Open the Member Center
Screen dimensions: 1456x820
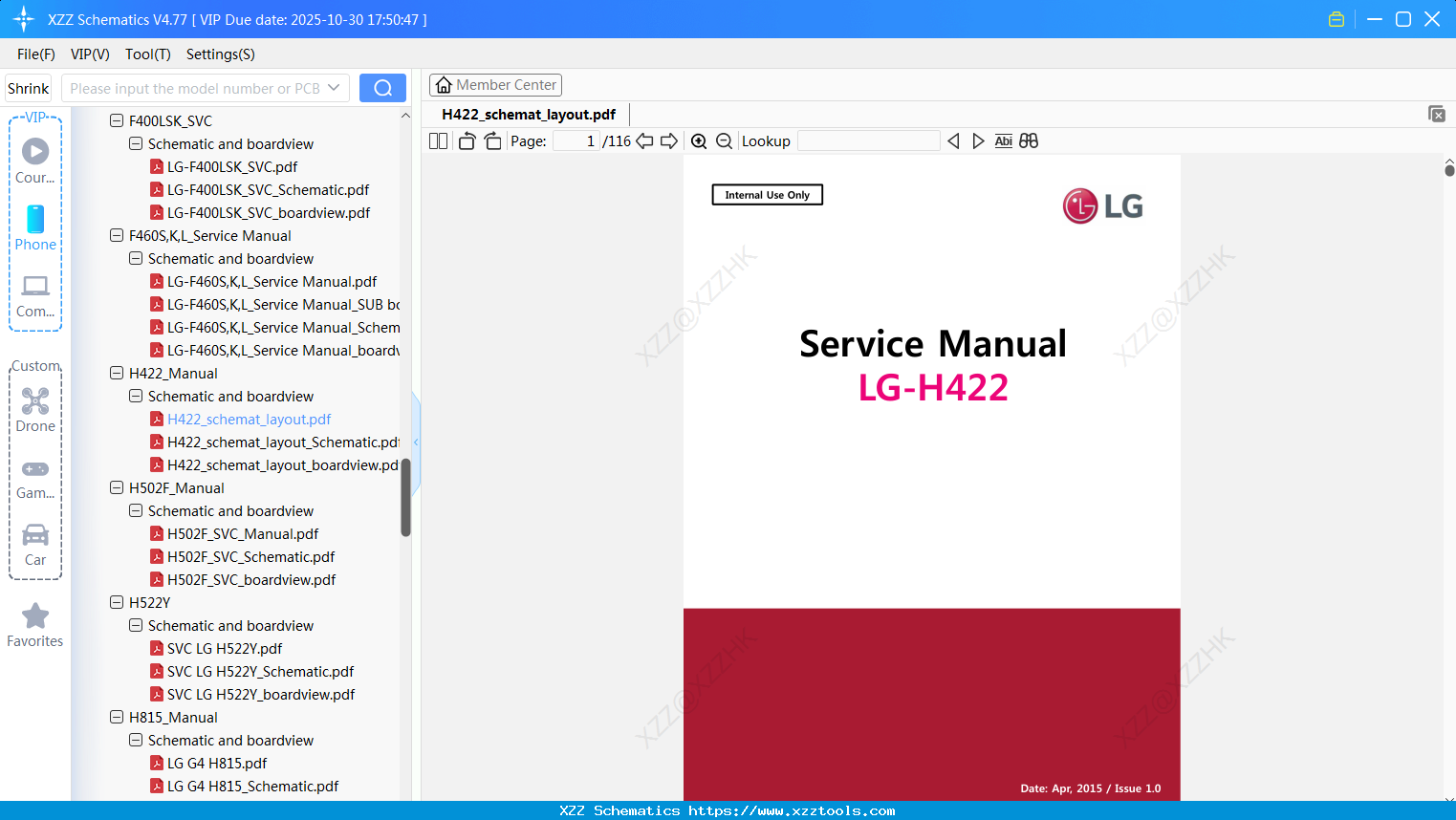pyautogui.click(x=495, y=84)
